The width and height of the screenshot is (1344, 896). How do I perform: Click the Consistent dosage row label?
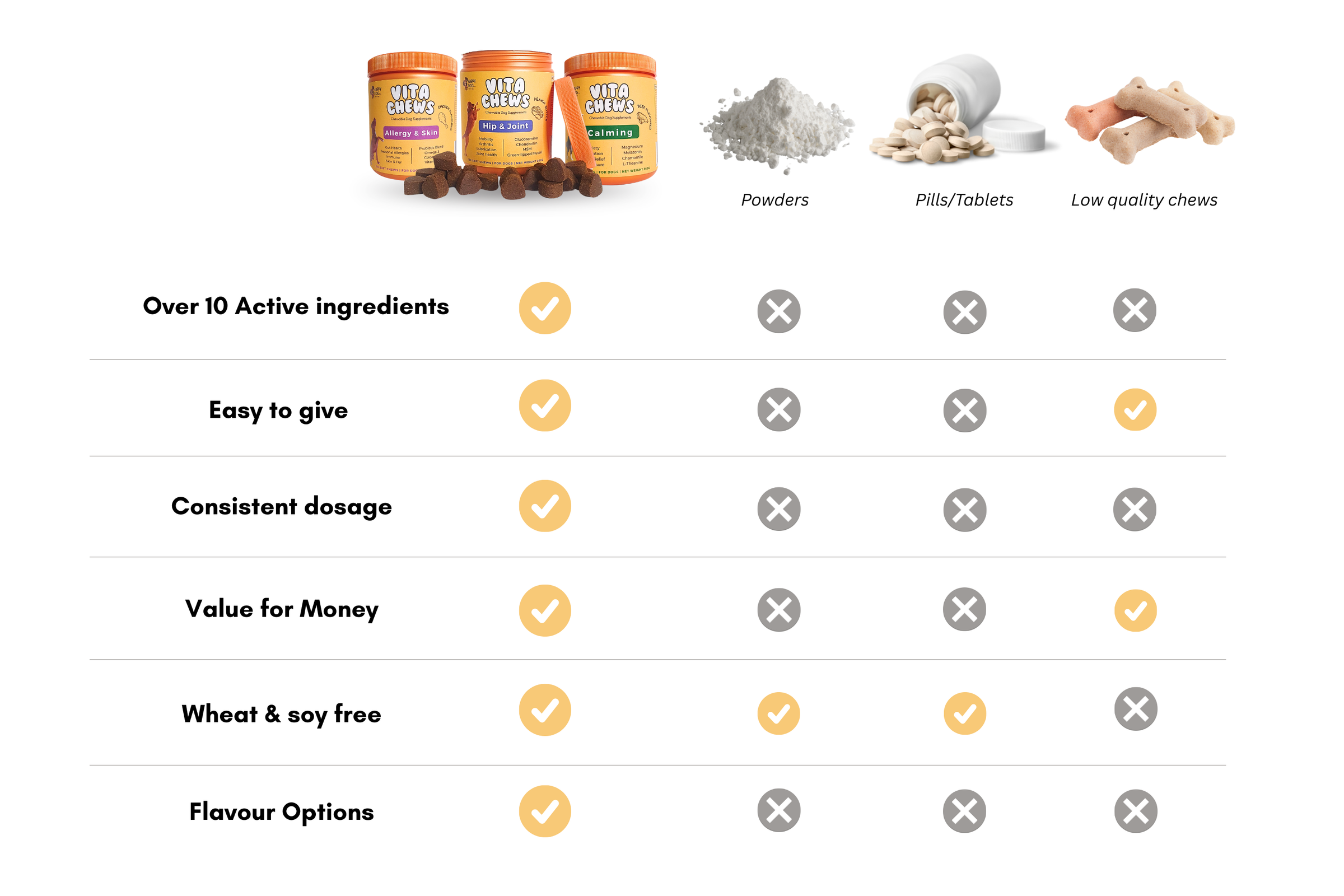(x=281, y=506)
